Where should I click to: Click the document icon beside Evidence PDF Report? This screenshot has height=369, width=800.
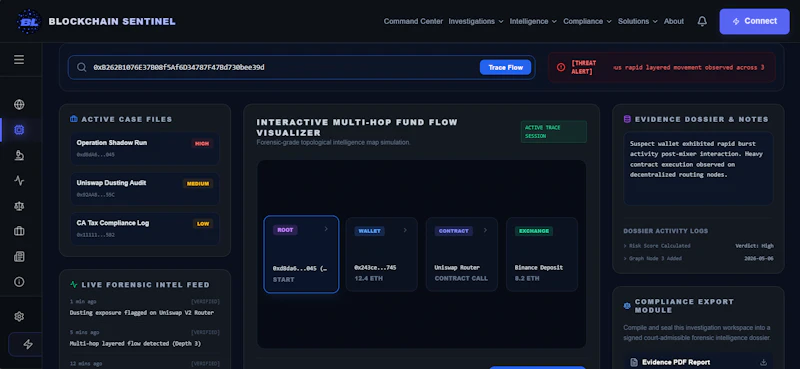click(x=634, y=362)
